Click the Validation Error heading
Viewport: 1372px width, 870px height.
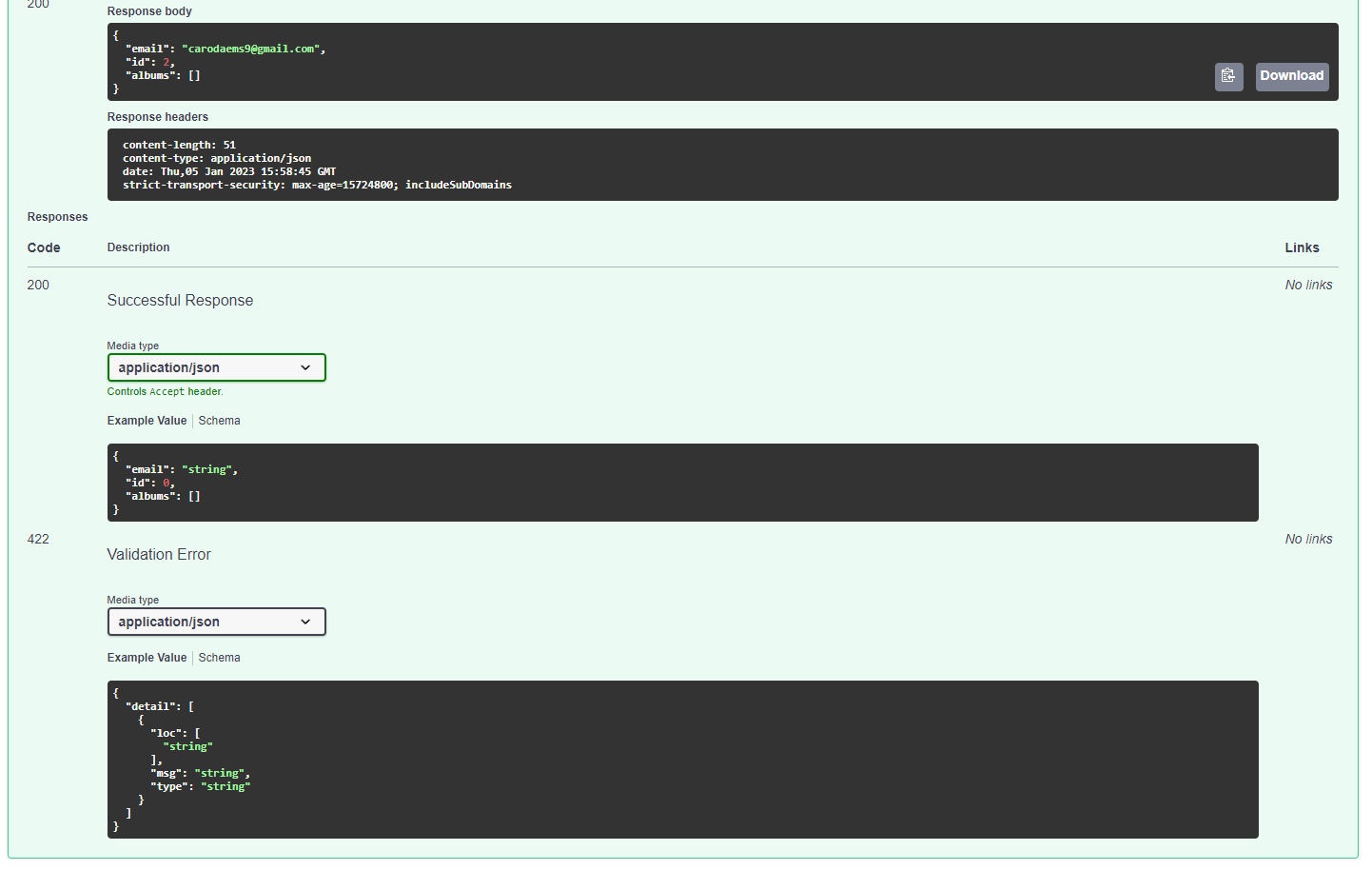[159, 553]
